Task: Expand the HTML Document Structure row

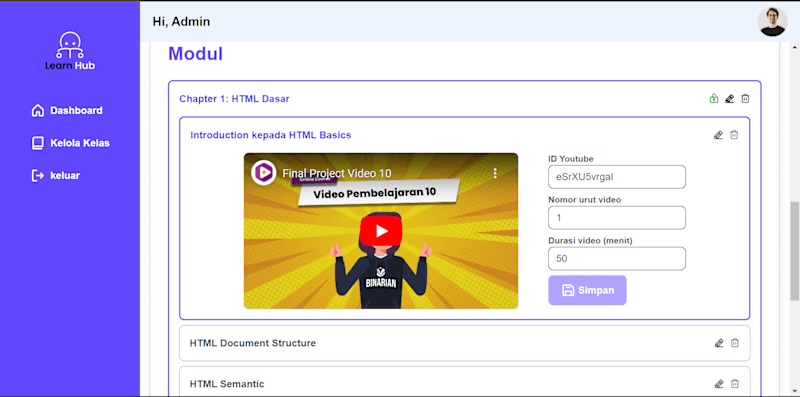Action: (x=465, y=343)
